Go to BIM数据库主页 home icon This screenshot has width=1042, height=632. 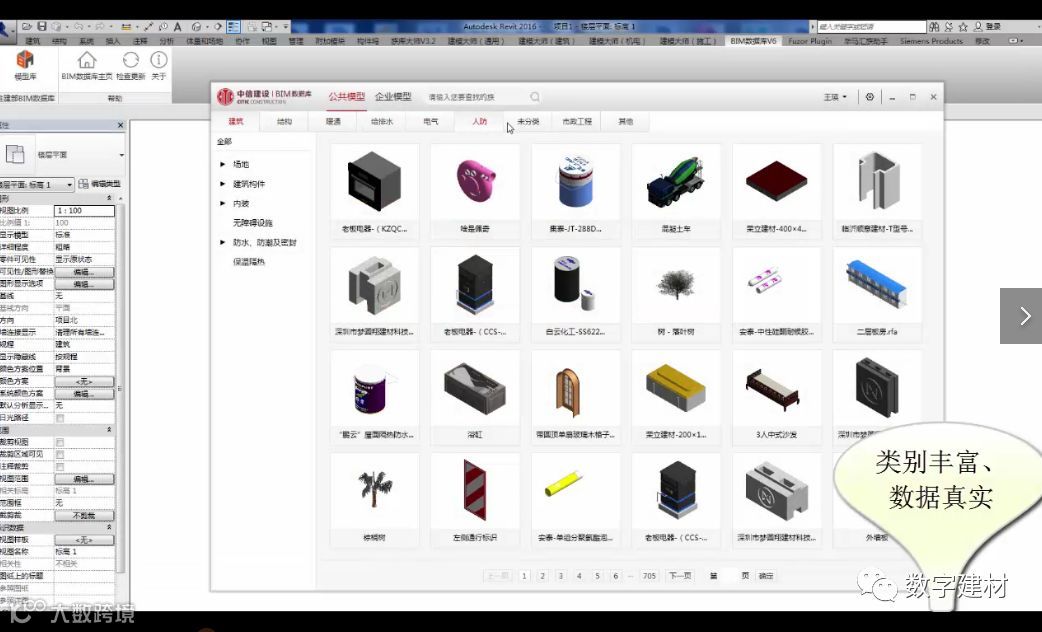point(86,60)
